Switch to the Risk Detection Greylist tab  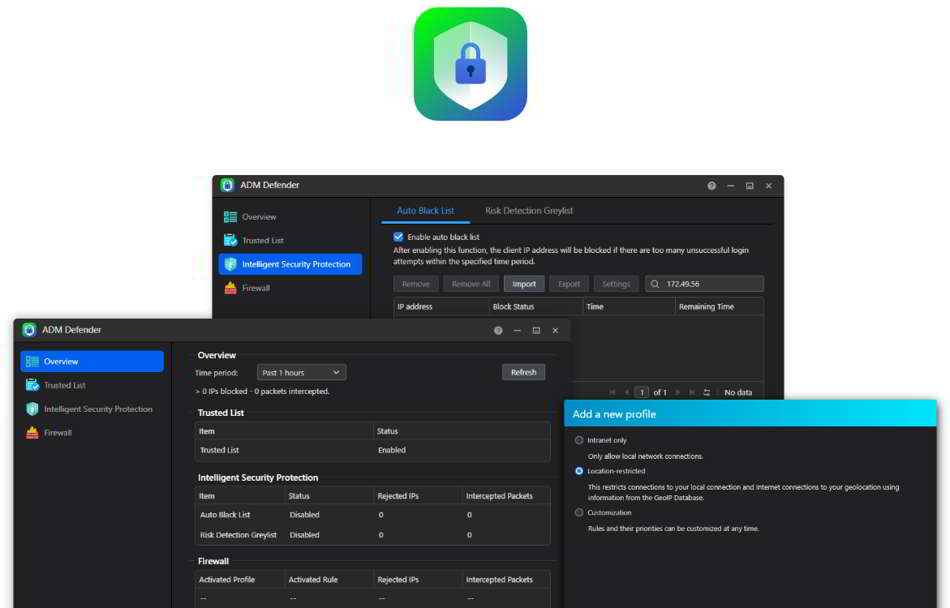[529, 211]
